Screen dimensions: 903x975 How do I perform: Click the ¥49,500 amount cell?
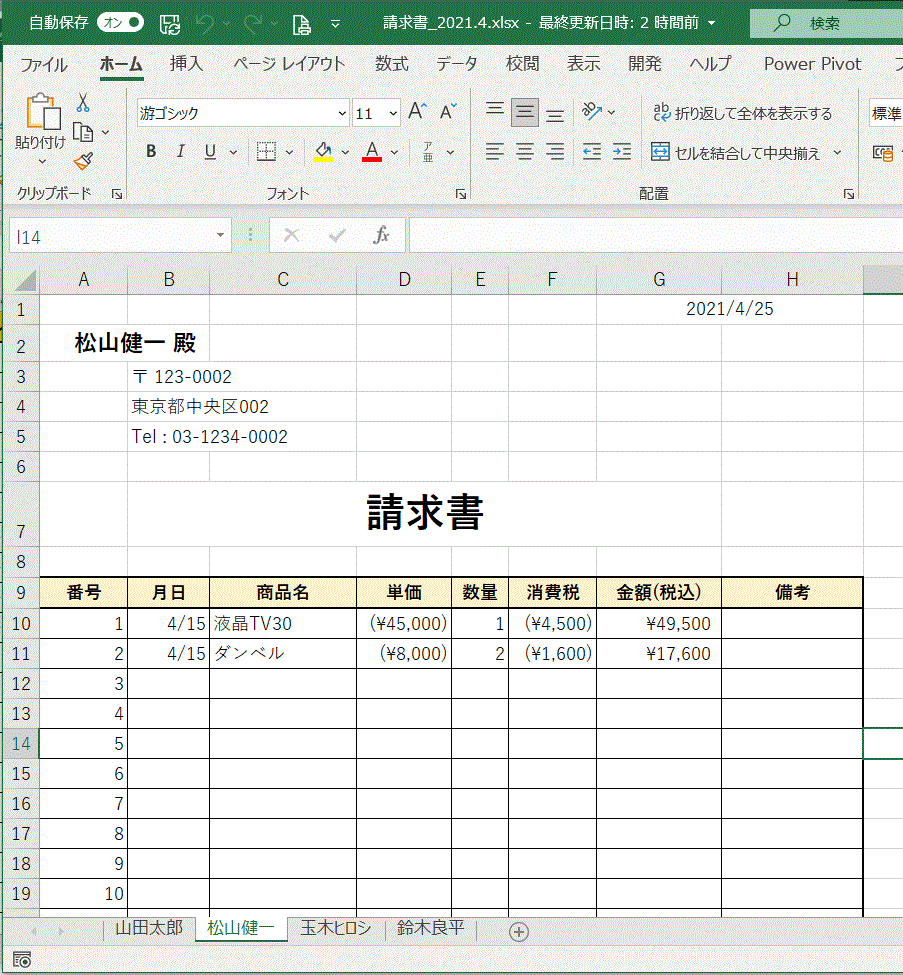coord(659,623)
